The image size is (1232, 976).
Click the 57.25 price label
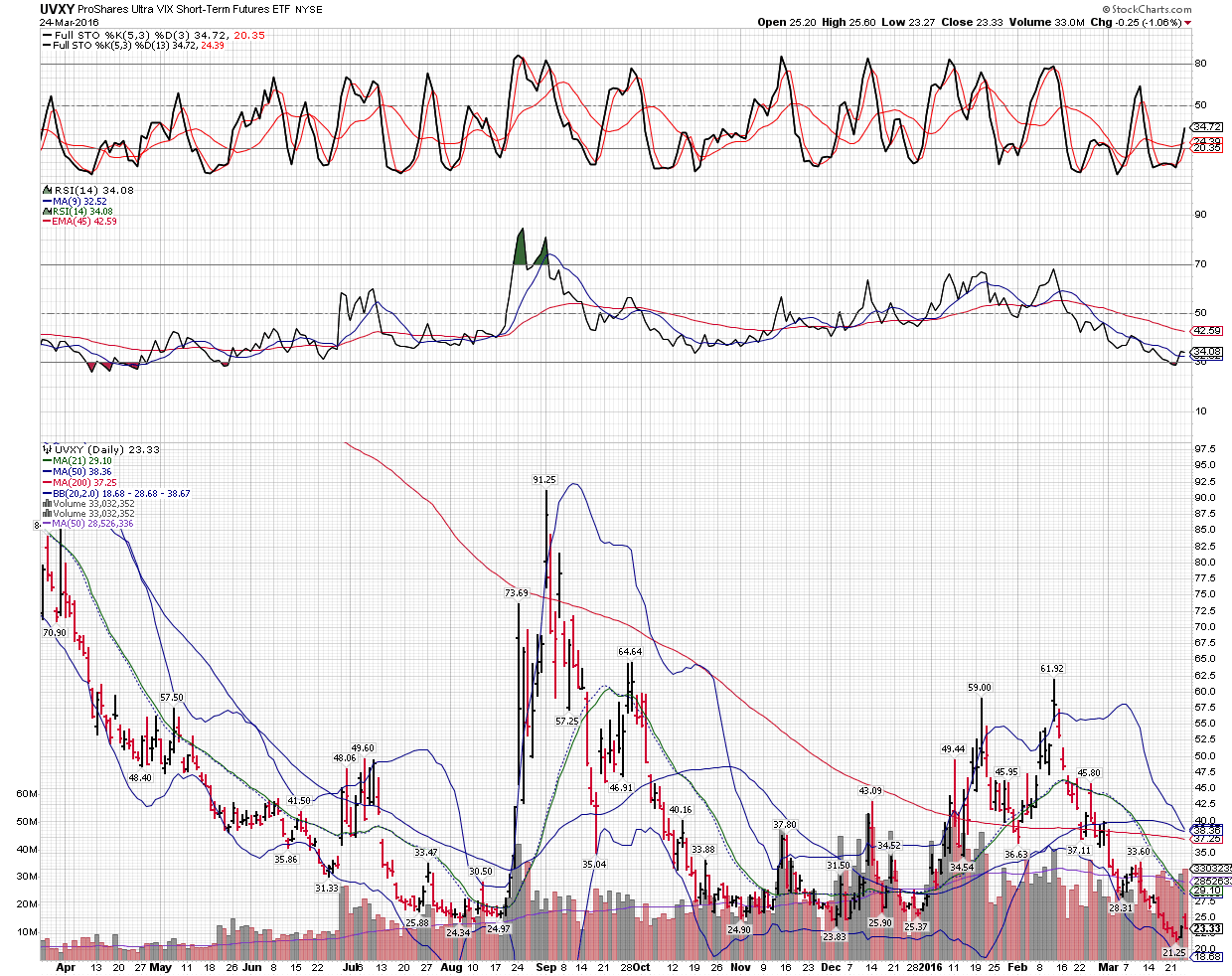(x=566, y=722)
